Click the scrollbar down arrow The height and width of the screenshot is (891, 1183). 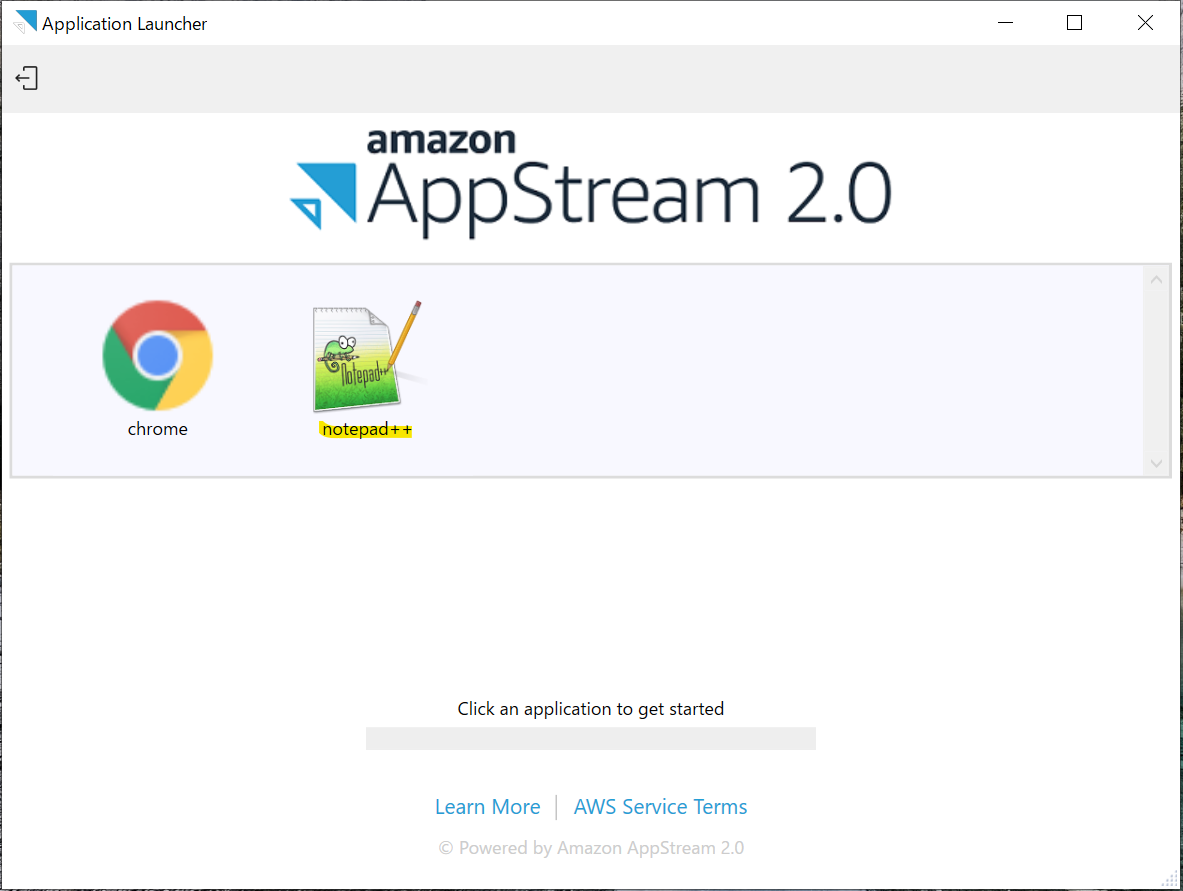(1156, 463)
